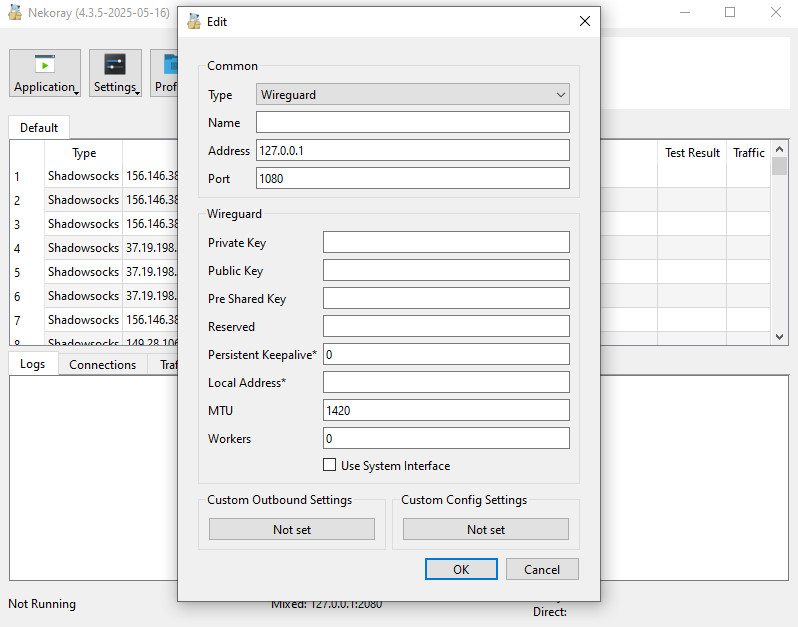Screen dimensions: 798x627
Task: Expand the Type dropdown showing Wireguard
Action: click(413, 95)
